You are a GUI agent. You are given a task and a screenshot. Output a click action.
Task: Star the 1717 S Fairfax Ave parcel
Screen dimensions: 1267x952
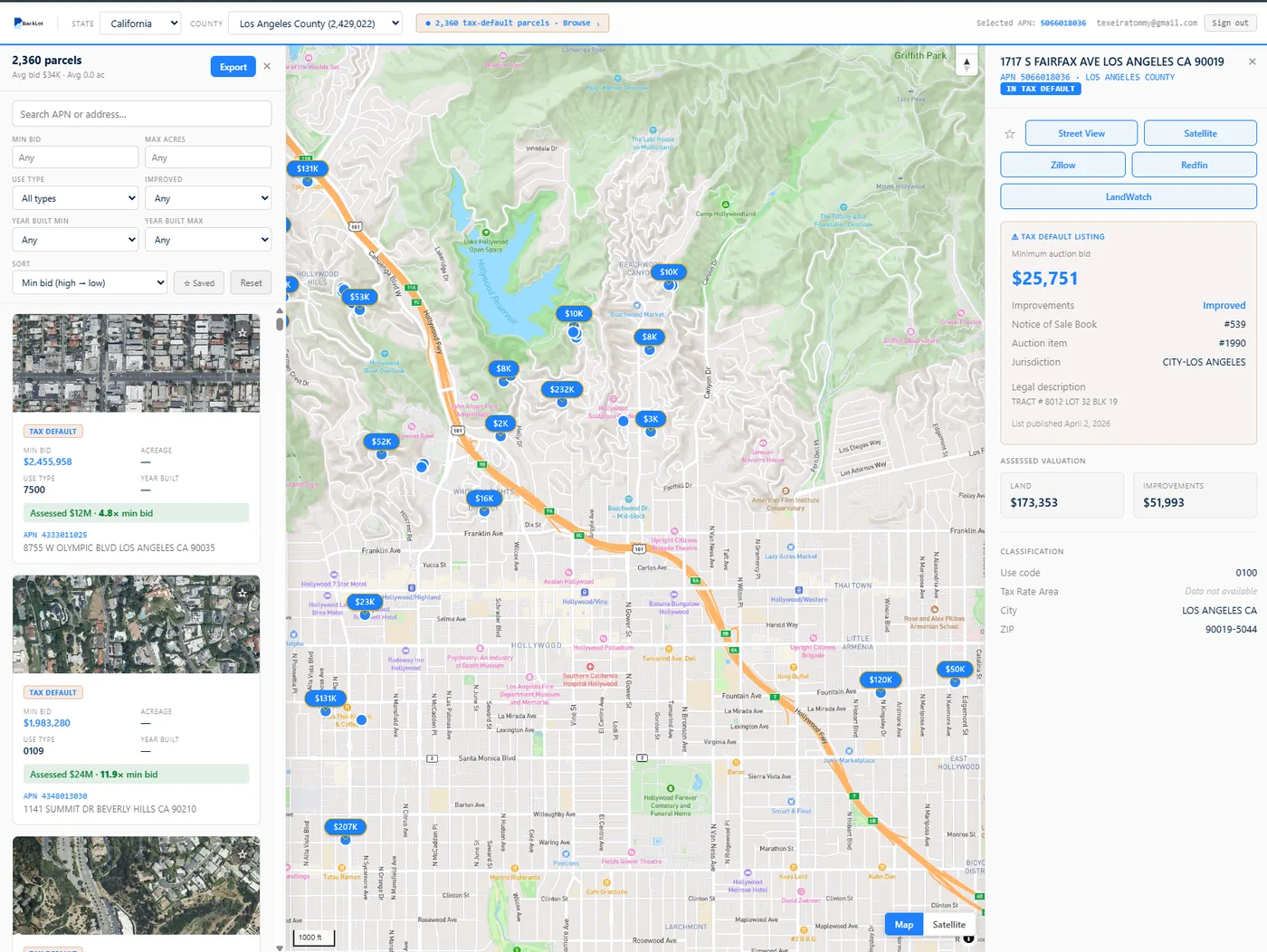point(1010,134)
